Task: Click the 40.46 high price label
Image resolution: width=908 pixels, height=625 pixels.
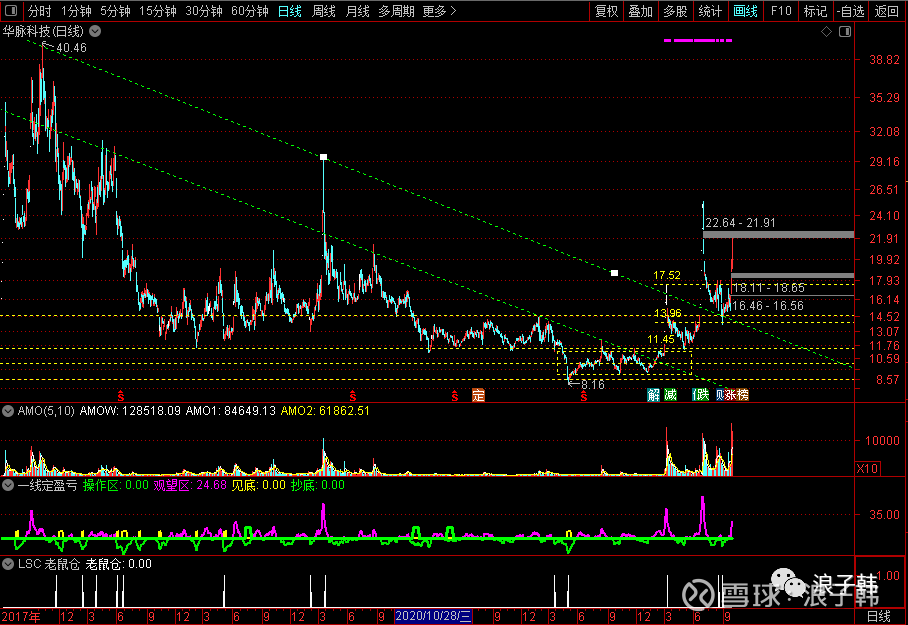Action: [71, 48]
